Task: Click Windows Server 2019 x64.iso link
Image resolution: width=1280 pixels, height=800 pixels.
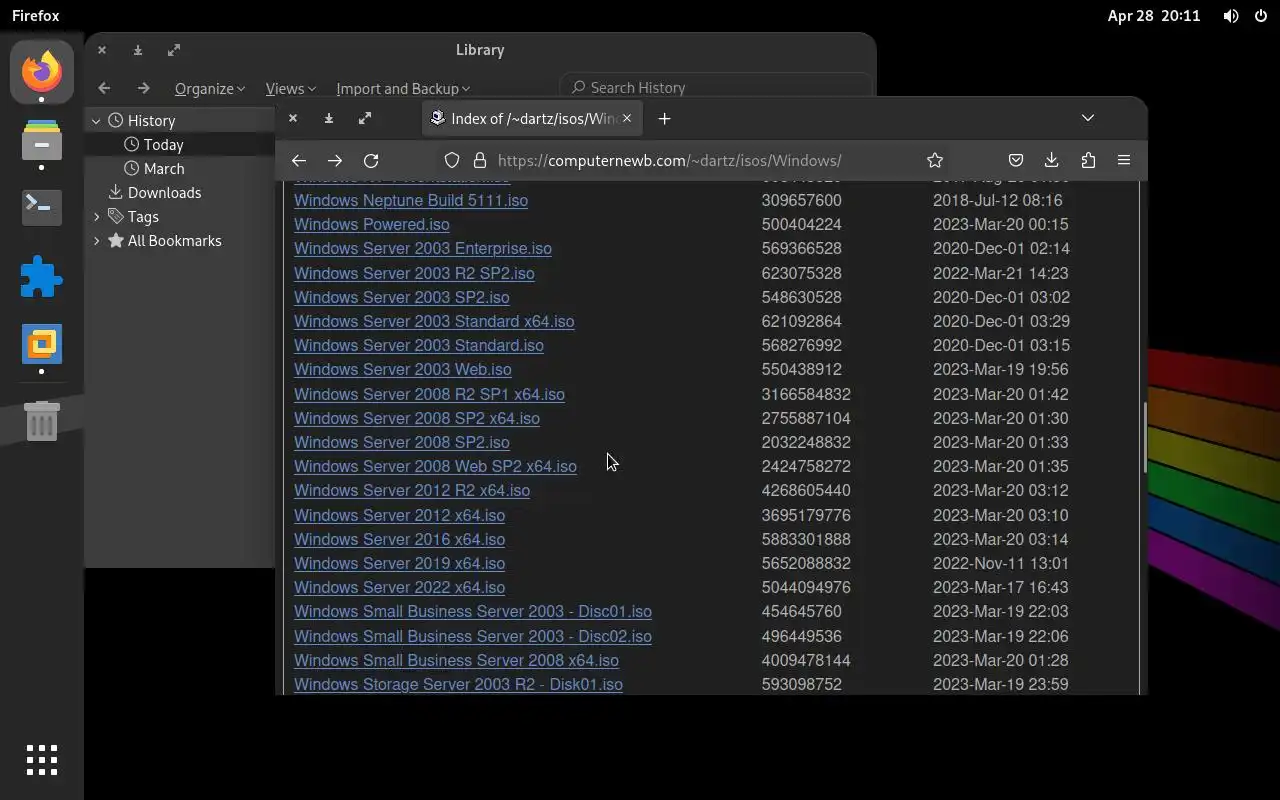Action: click(x=399, y=563)
